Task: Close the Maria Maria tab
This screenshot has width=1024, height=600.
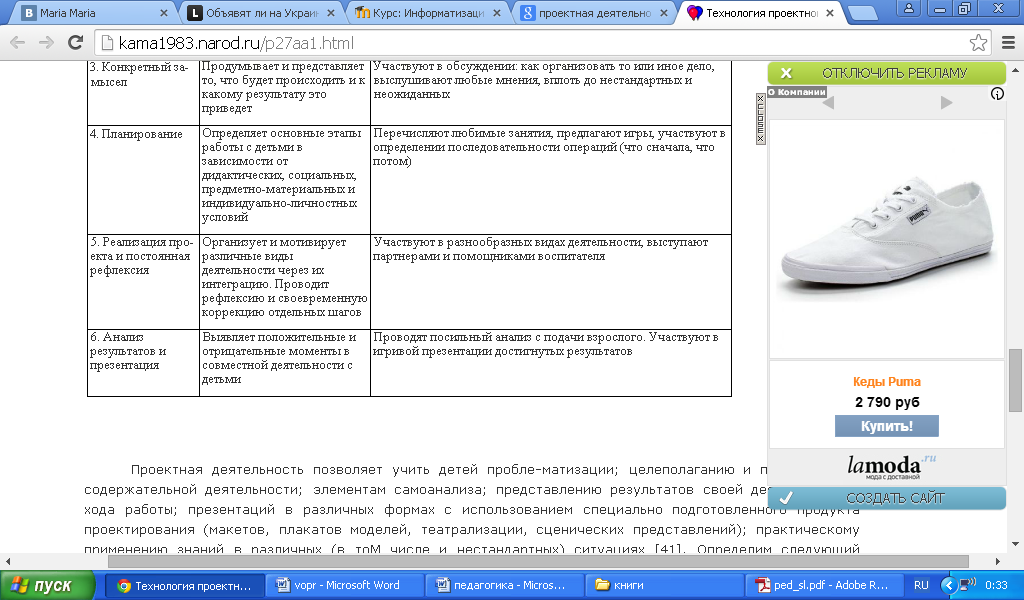Action: 164,13
